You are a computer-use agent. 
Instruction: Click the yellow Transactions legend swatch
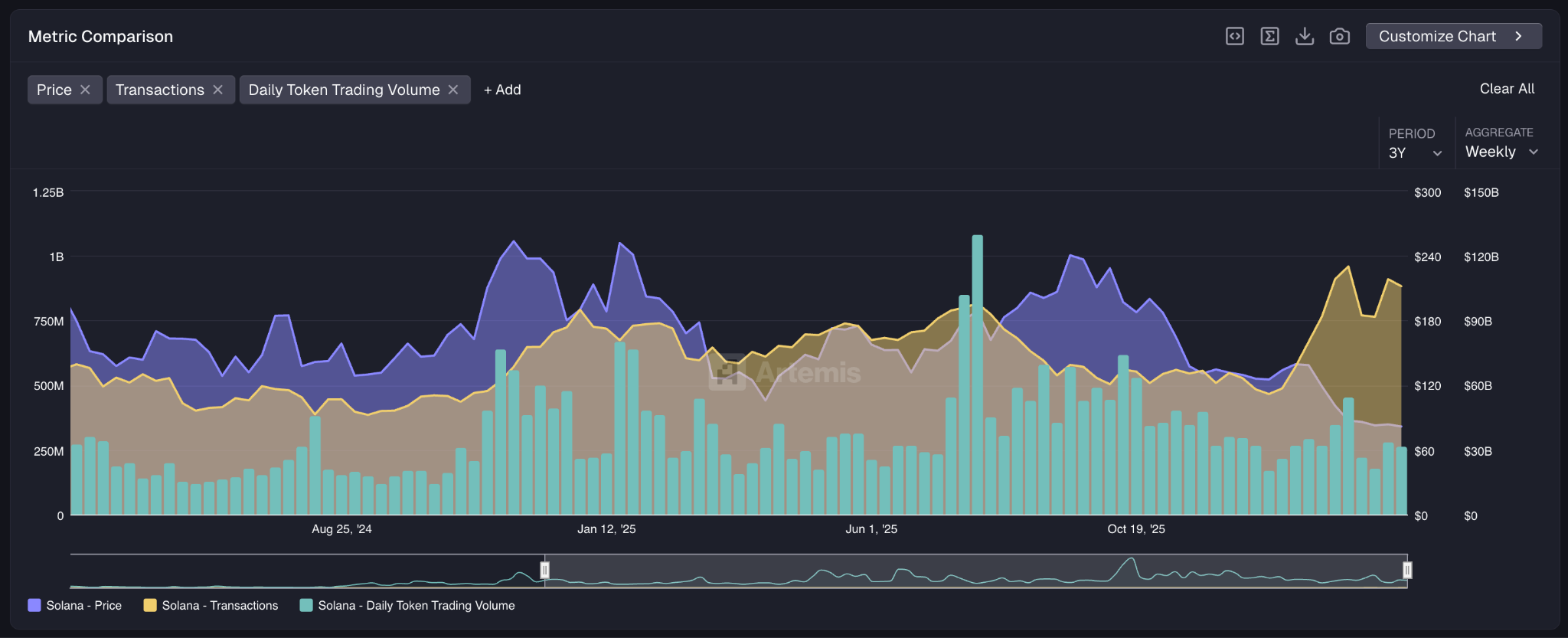(150, 605)
